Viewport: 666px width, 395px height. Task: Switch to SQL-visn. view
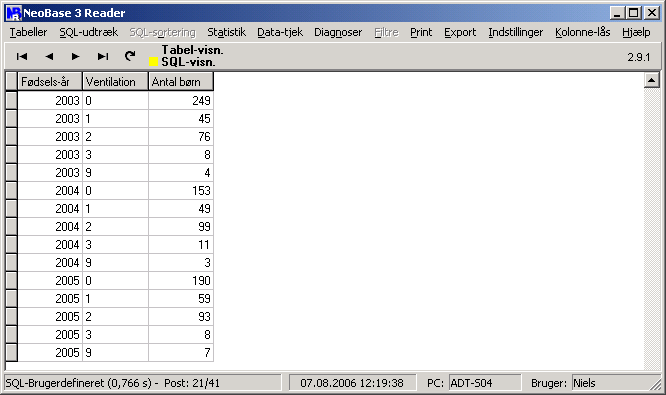click(x=188, y=62)
